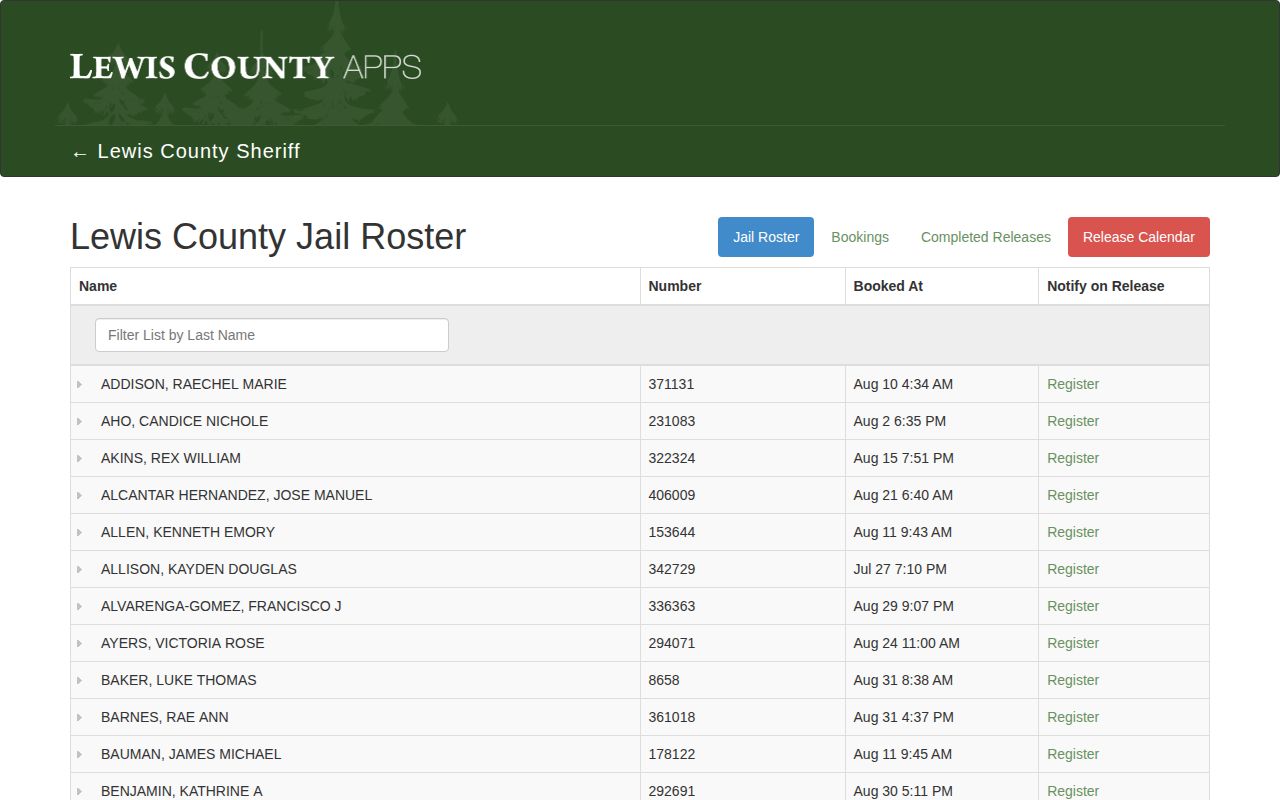
Task: Register for Bauman, James Michael release notification
Action: click(x=1073, y=754)
